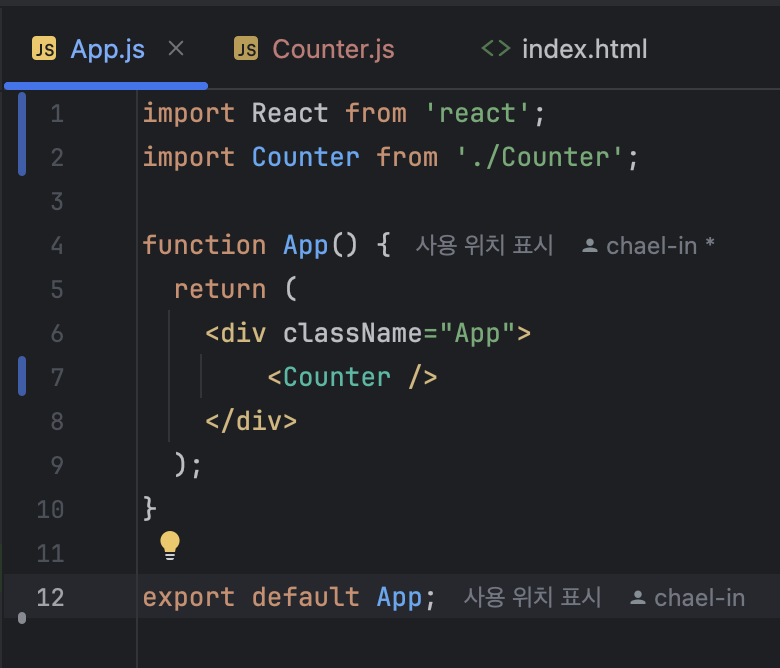
Task: Click '사용 위치 표시' hint beside function App
Action: point(484,245)
